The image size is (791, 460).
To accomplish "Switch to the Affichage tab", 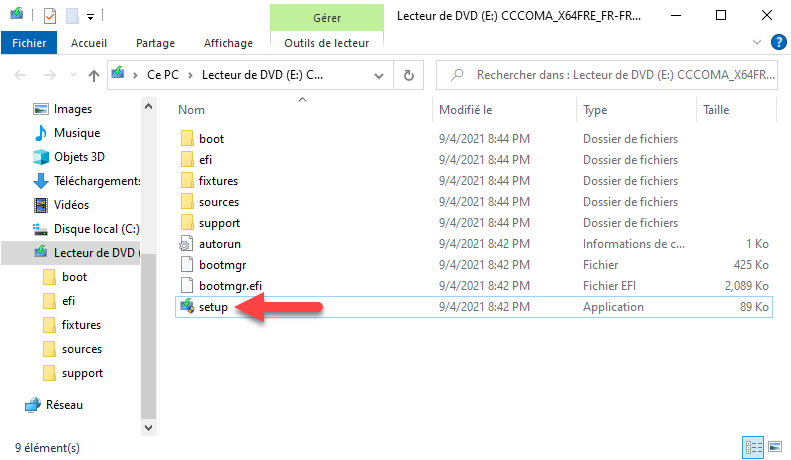I will [228, 43].
